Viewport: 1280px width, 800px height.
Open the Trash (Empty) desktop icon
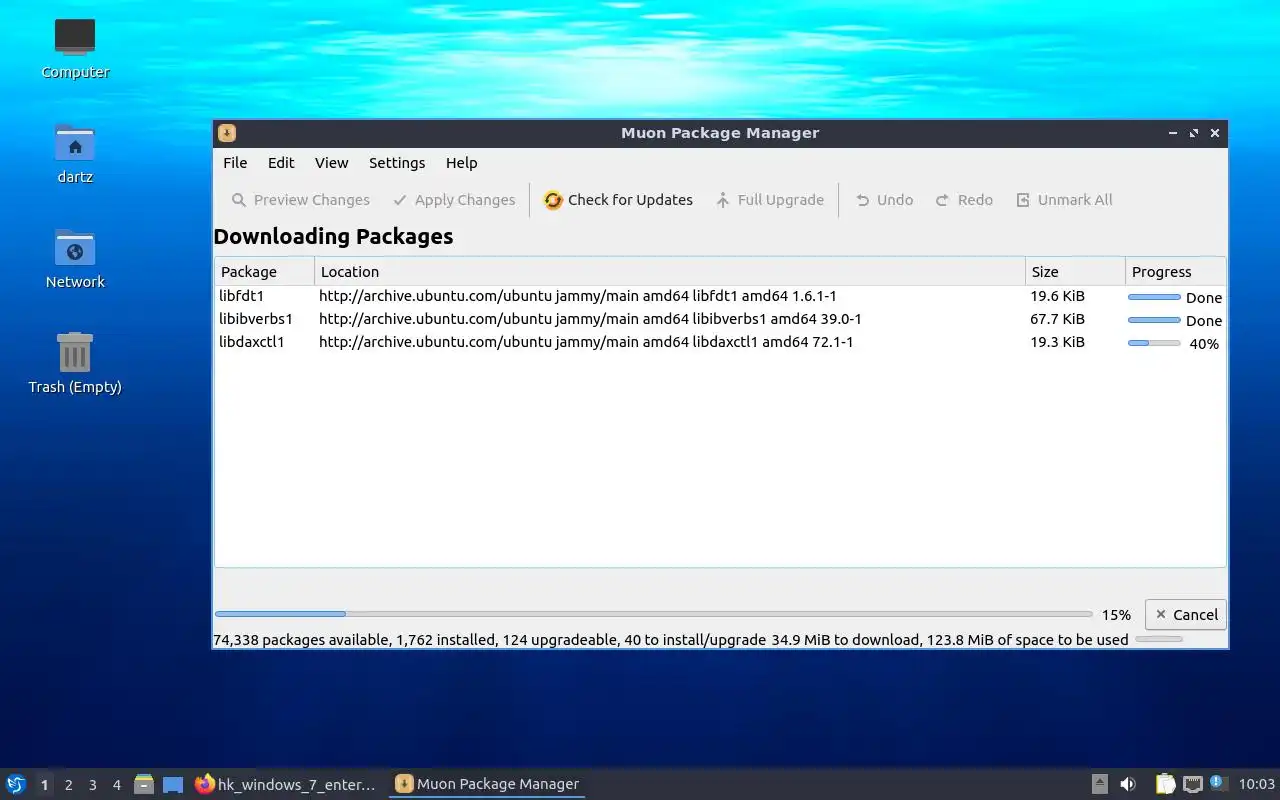click(75, 363)
